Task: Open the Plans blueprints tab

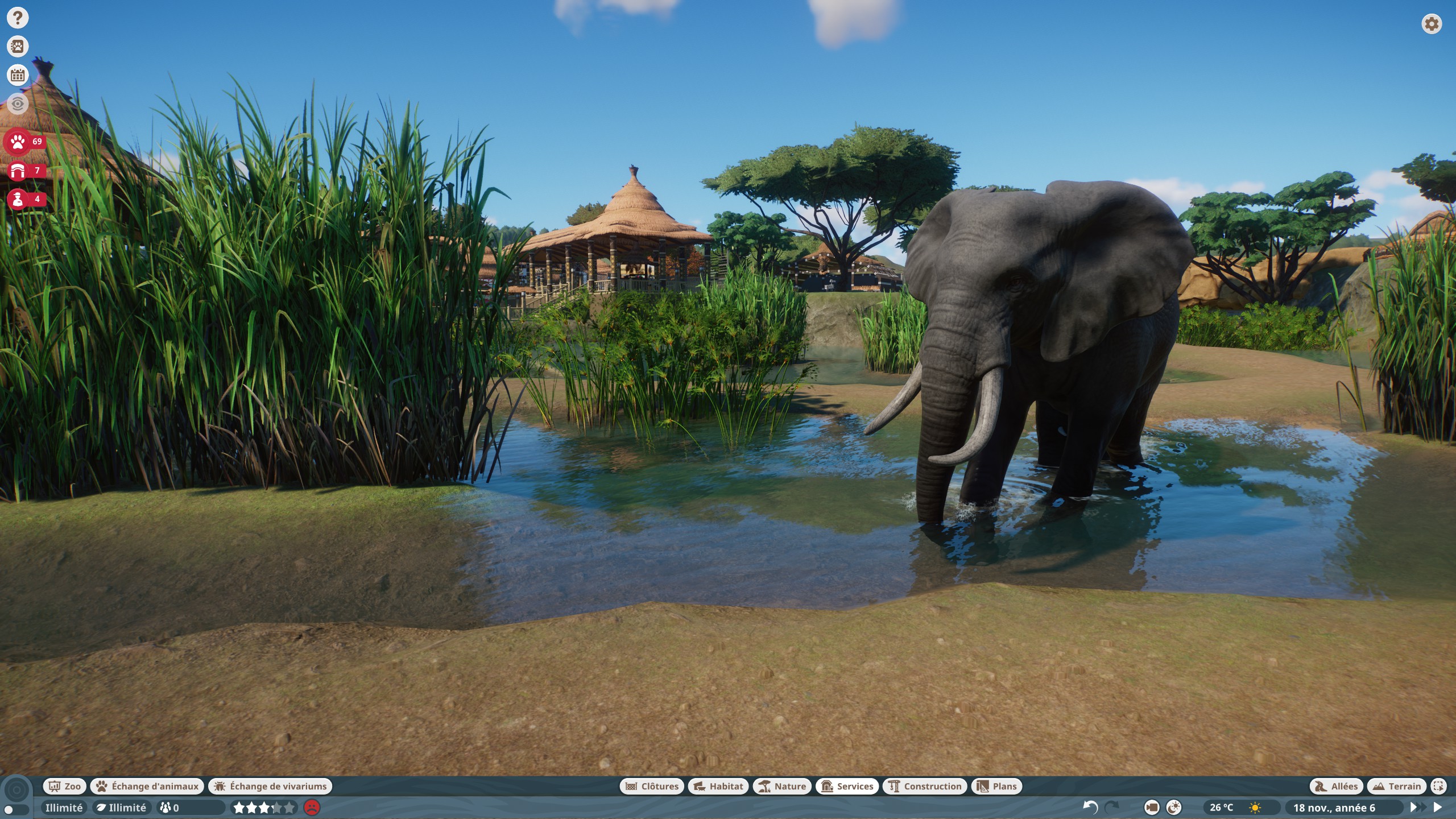Action: [996, 786]
